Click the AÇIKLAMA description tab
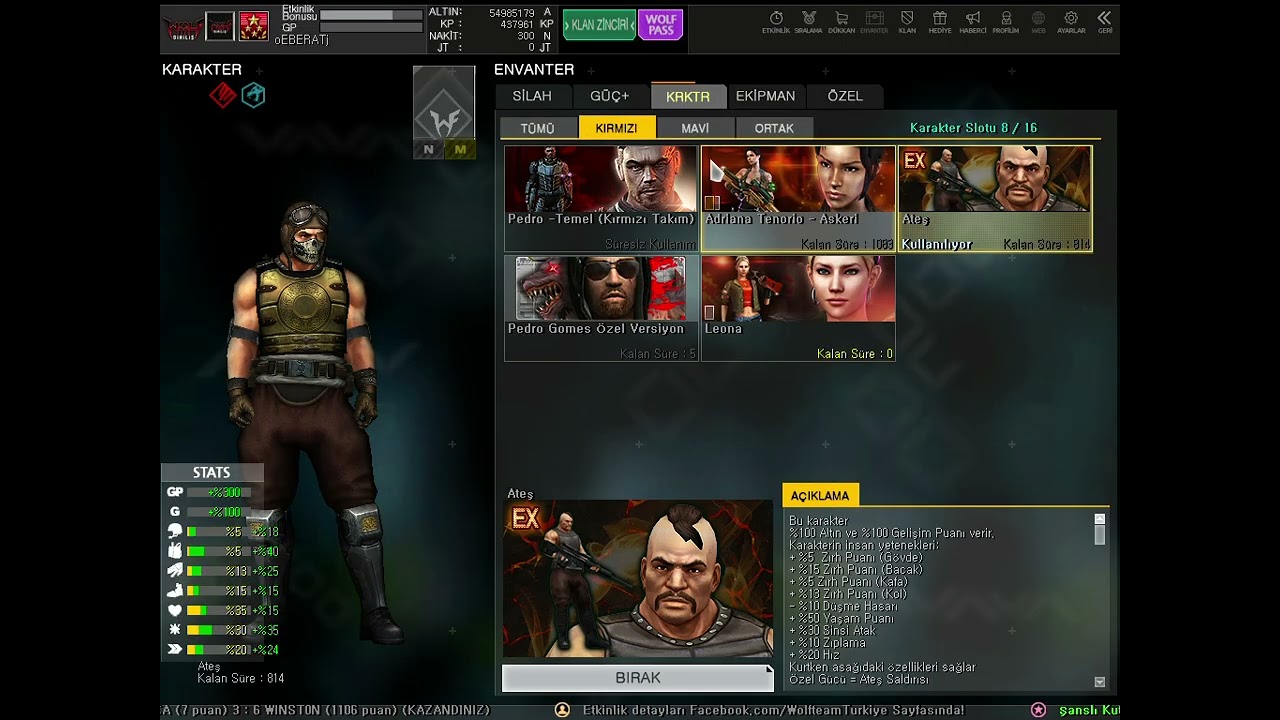Viewport: 1280px width, 720px height. pyautogui.click(x=820, y=495)
